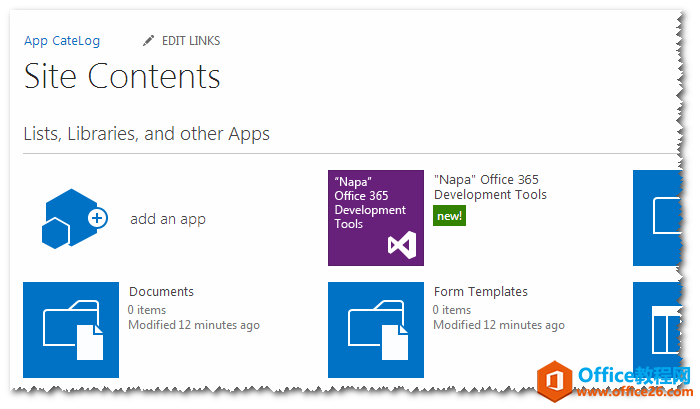Click '0 items' under Documents

click(147, 309)
